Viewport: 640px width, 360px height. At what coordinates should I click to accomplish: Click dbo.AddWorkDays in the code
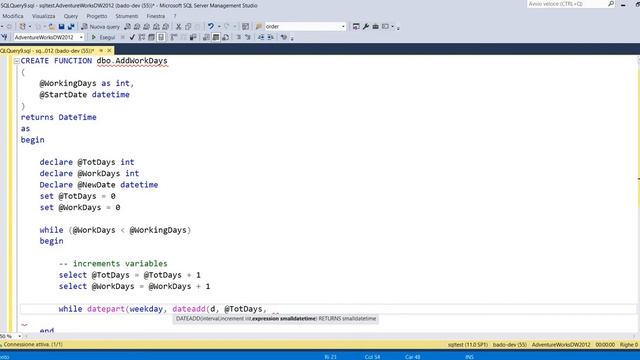[132, 61]
